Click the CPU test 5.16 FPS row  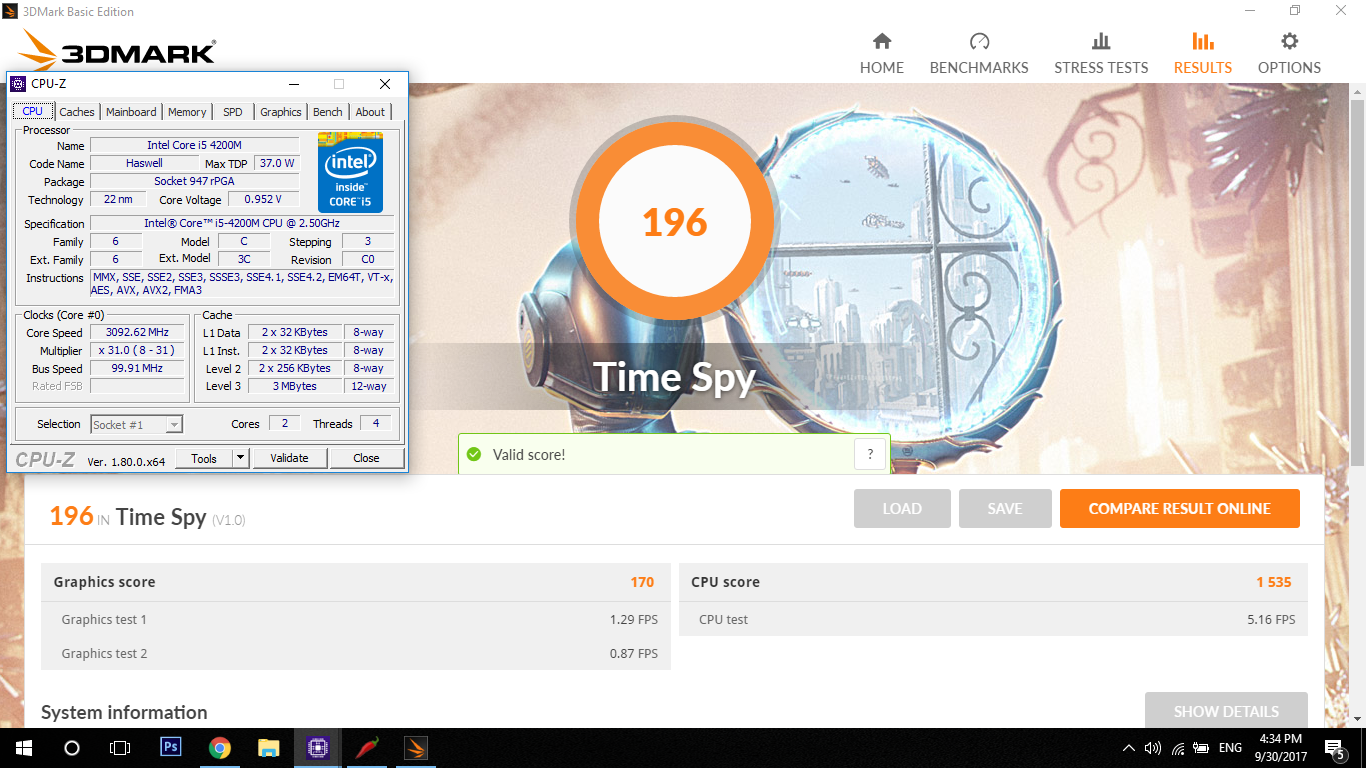pos(993,619)
